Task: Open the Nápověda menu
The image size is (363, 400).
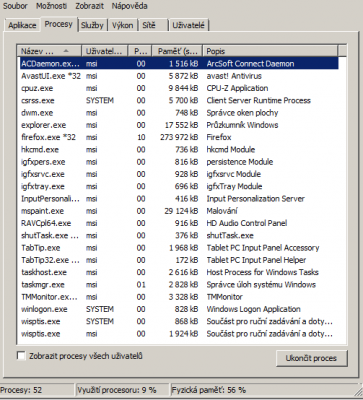Action: (x=129, y=6)
